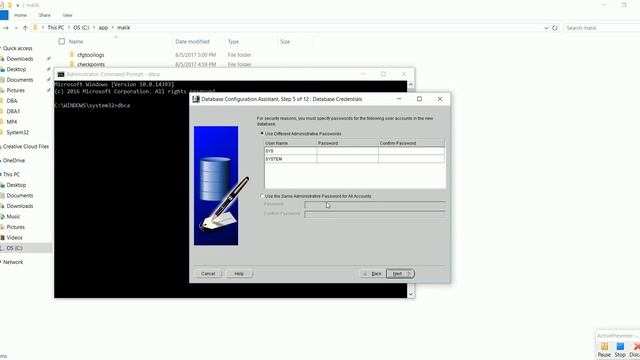Select app in the address breadcrumb
This screenshot has height=360, width=640.
(x=103, y=28)
